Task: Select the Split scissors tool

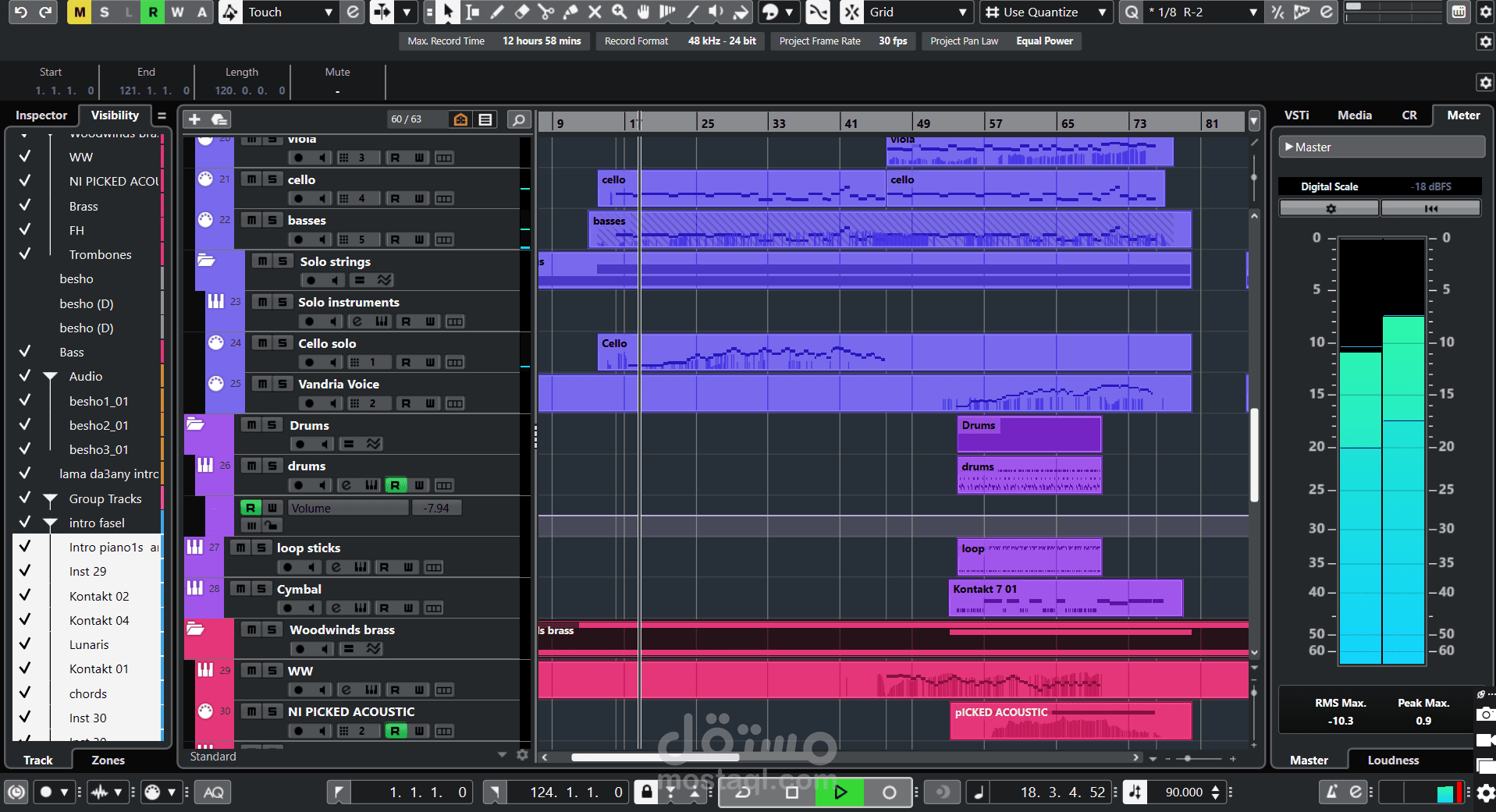Action: point(545,12)
